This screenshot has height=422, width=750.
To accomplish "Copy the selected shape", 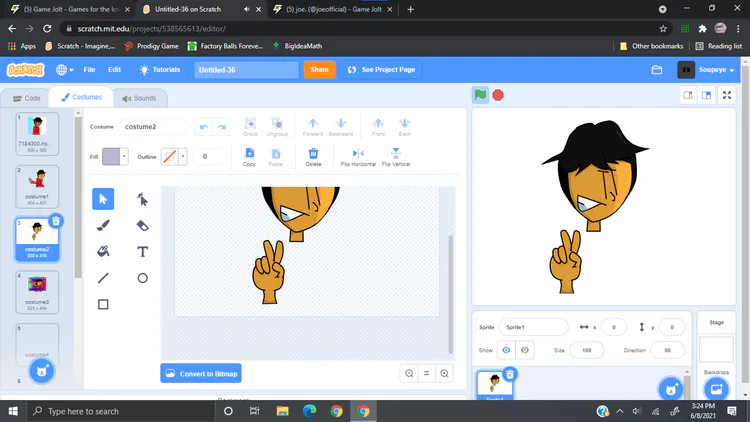I will click(x=249, y=157).
